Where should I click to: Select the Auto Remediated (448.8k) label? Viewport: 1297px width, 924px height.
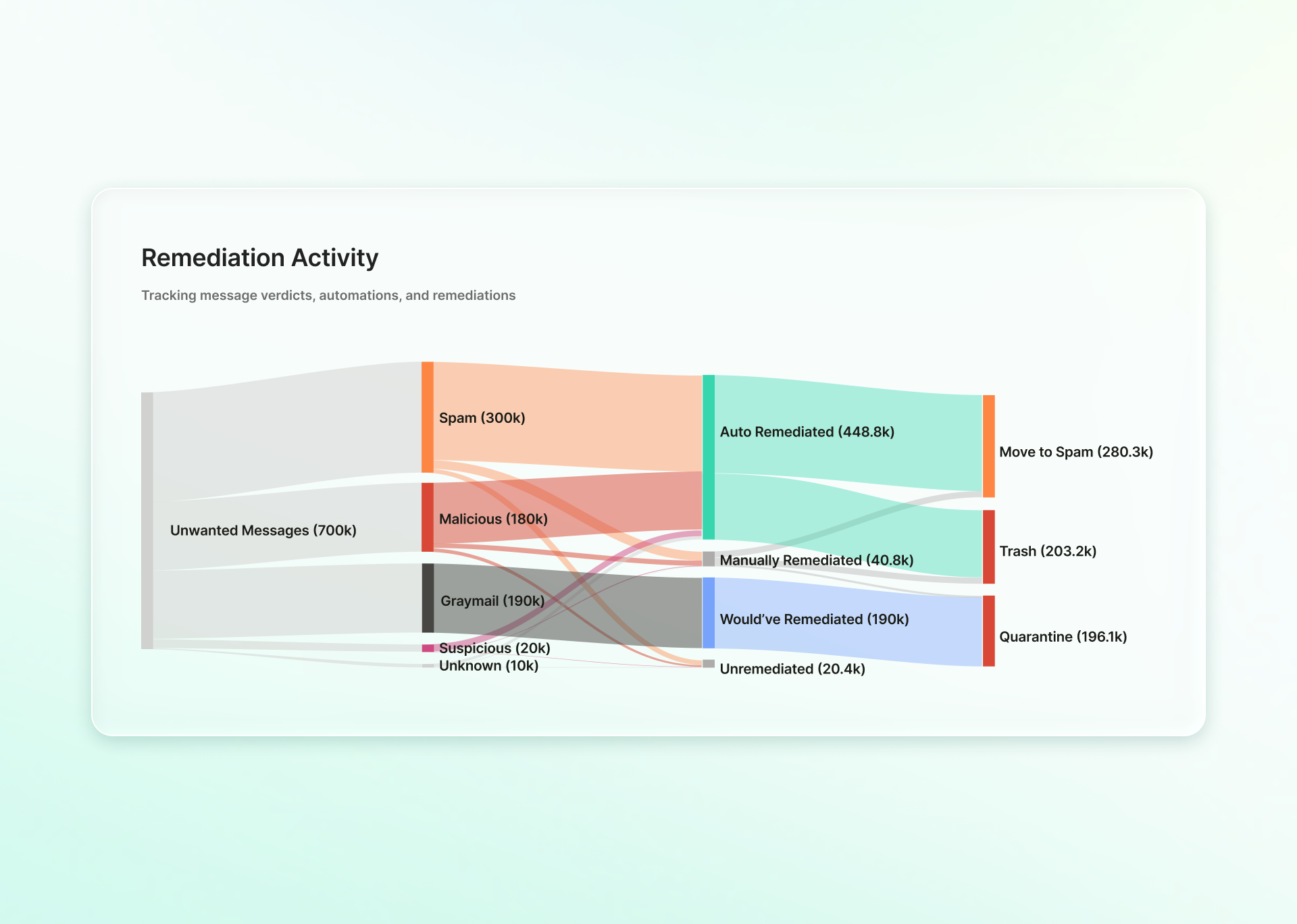(807, 432)
